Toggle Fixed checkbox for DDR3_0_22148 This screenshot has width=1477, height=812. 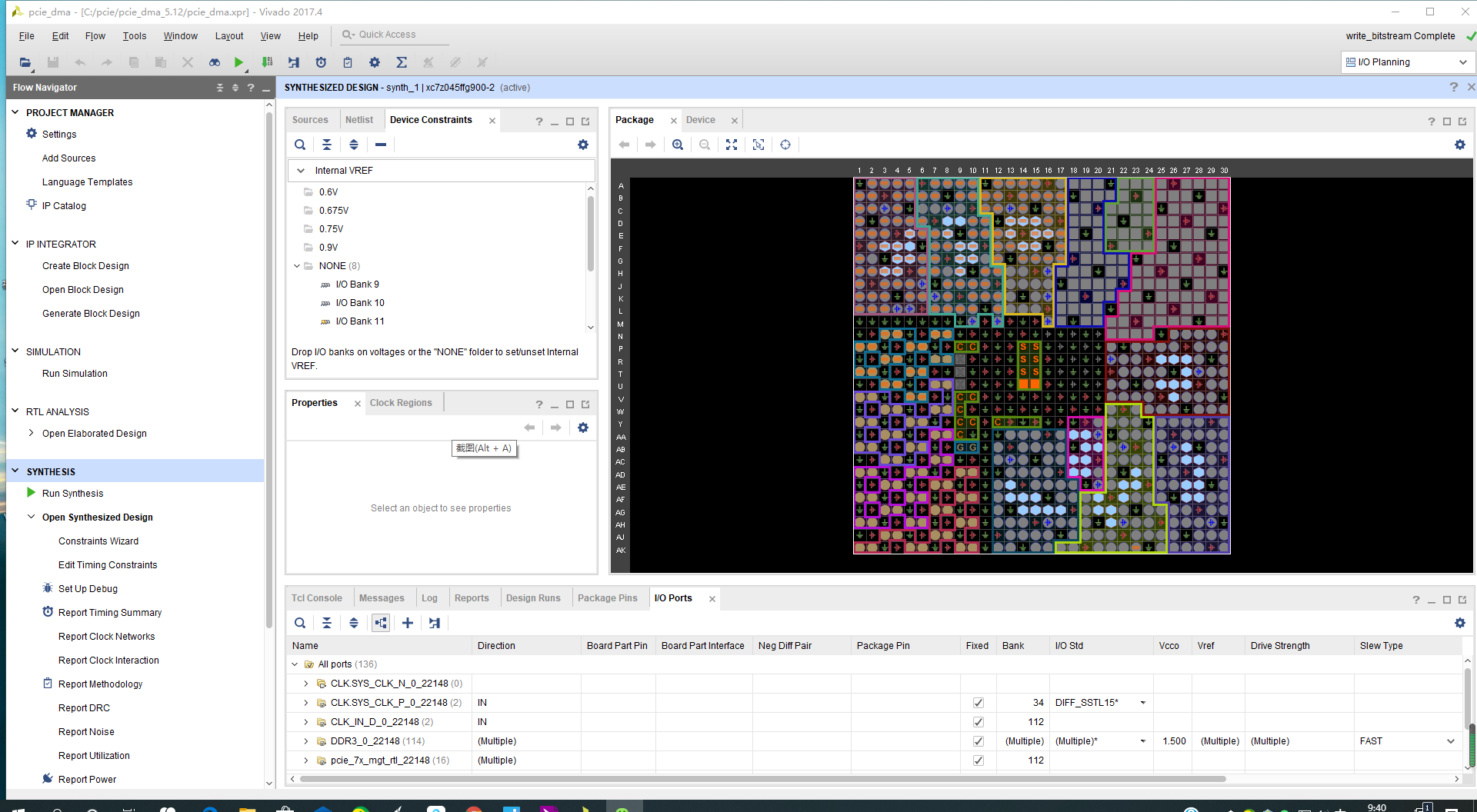[x=979, y=741]
